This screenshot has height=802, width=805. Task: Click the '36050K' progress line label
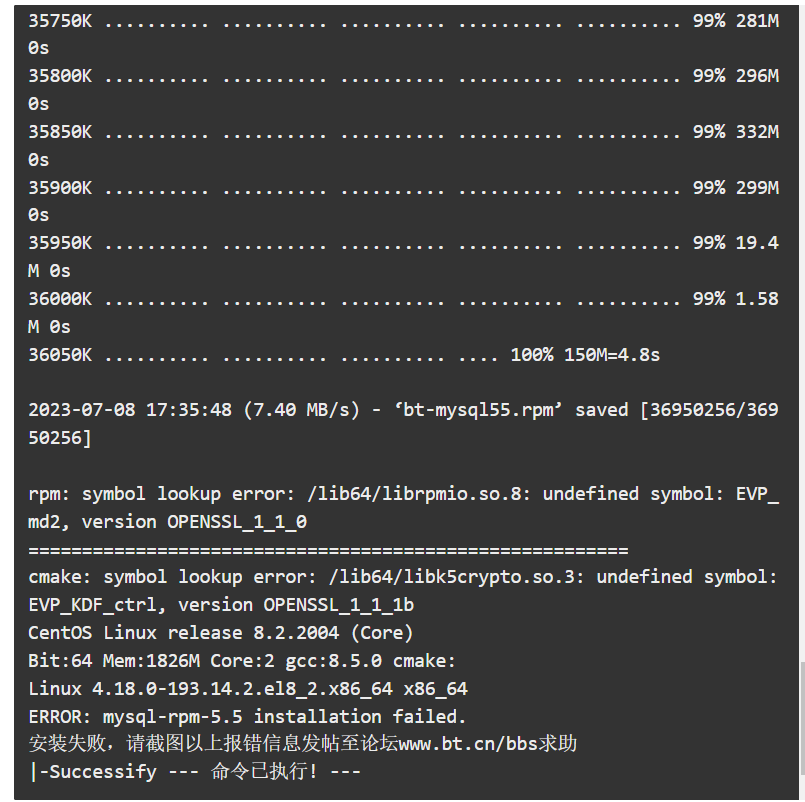(x=60, y=355)
